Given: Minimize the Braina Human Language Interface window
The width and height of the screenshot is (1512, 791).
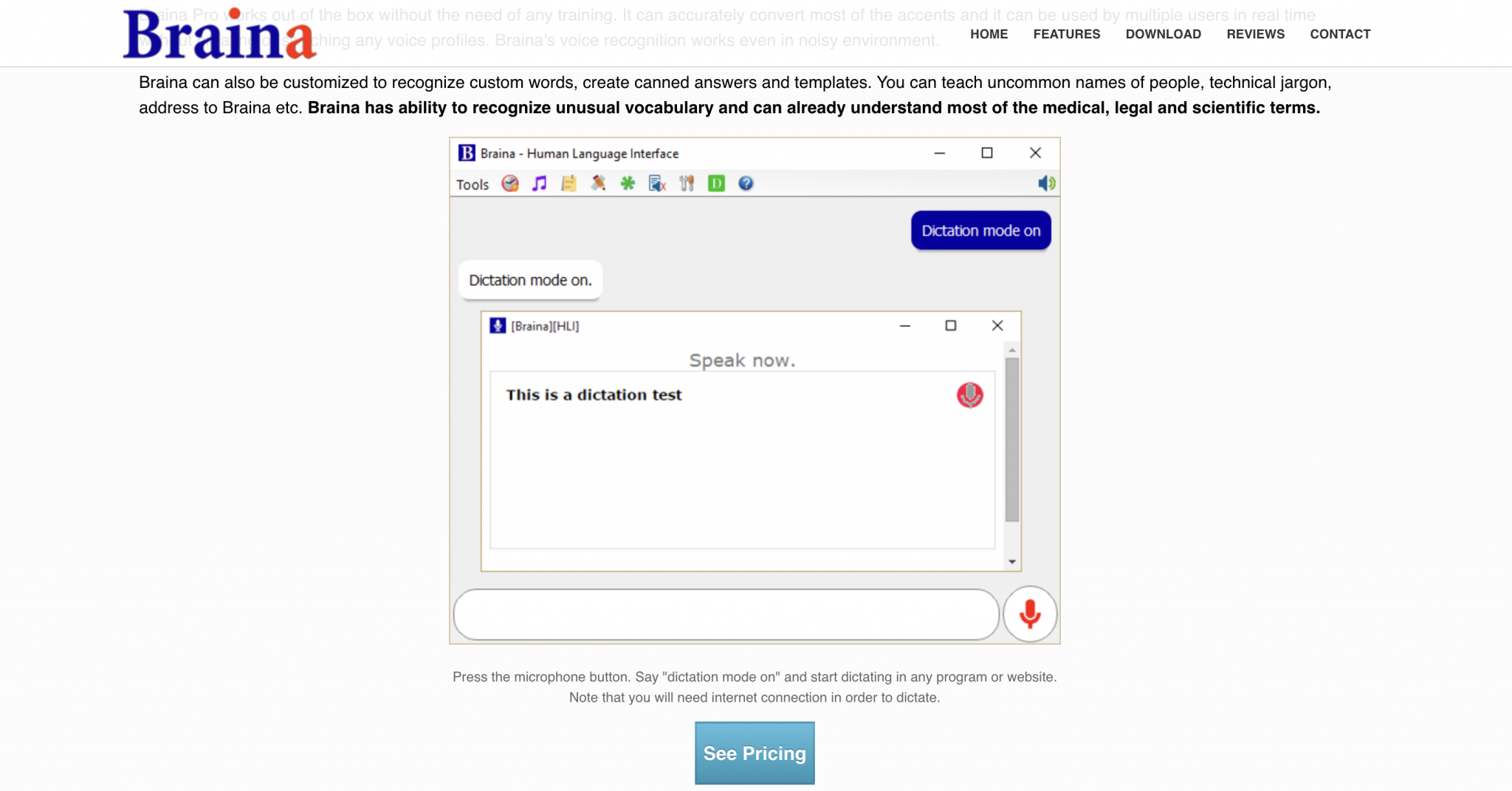Looking at the screenshot, I should pyautogui.click(x=939, y=153).
